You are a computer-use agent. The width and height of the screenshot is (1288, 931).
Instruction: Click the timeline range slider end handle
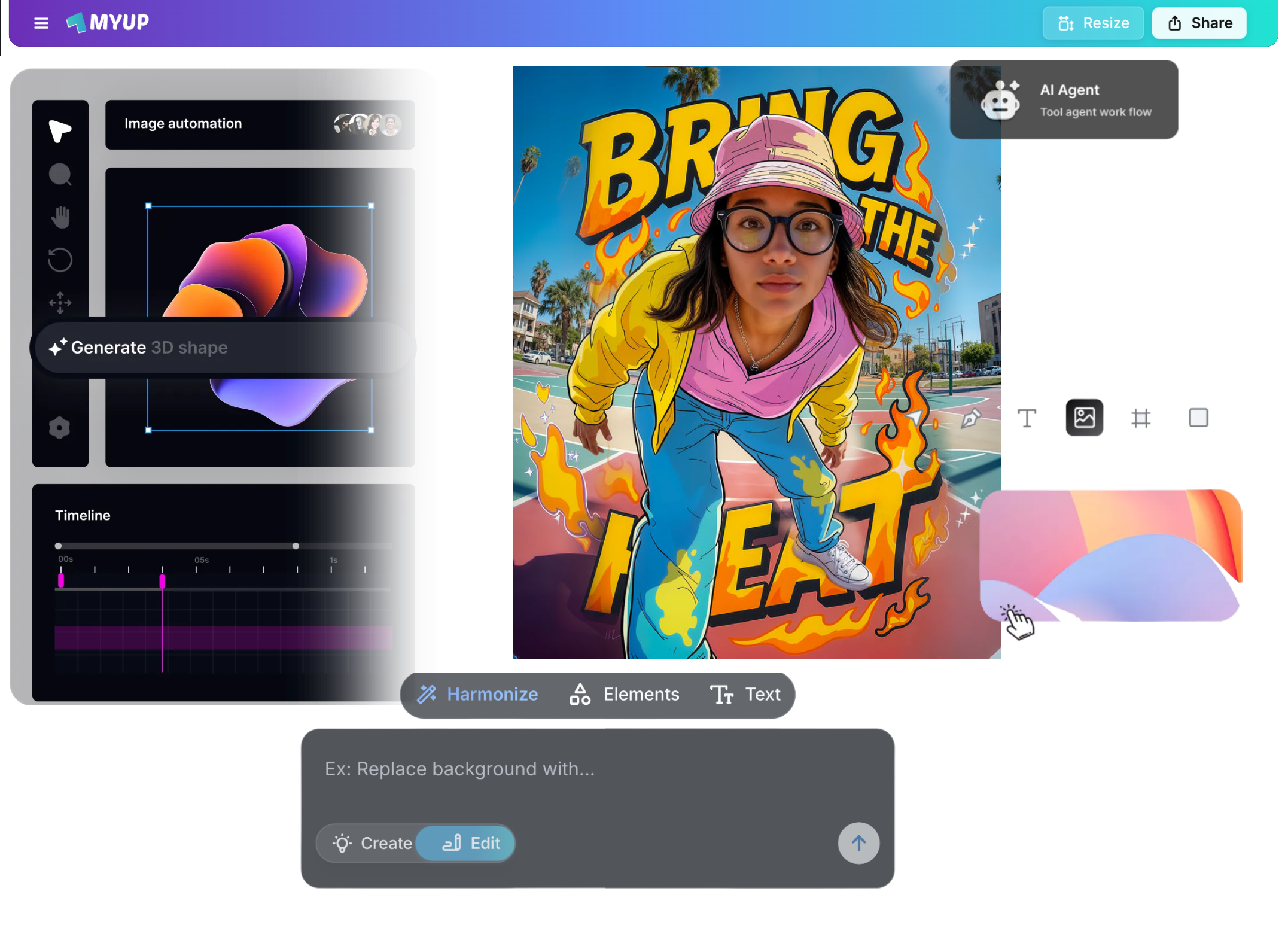[x=296, y=546]
